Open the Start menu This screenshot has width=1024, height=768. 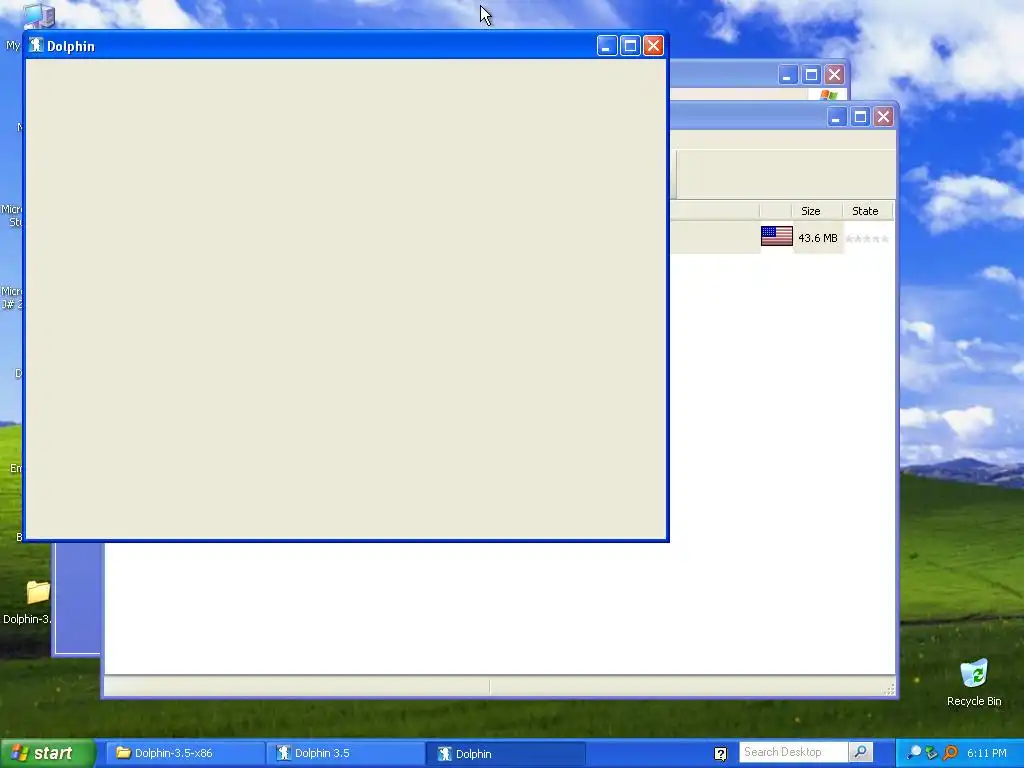click(x=48, y=753)
